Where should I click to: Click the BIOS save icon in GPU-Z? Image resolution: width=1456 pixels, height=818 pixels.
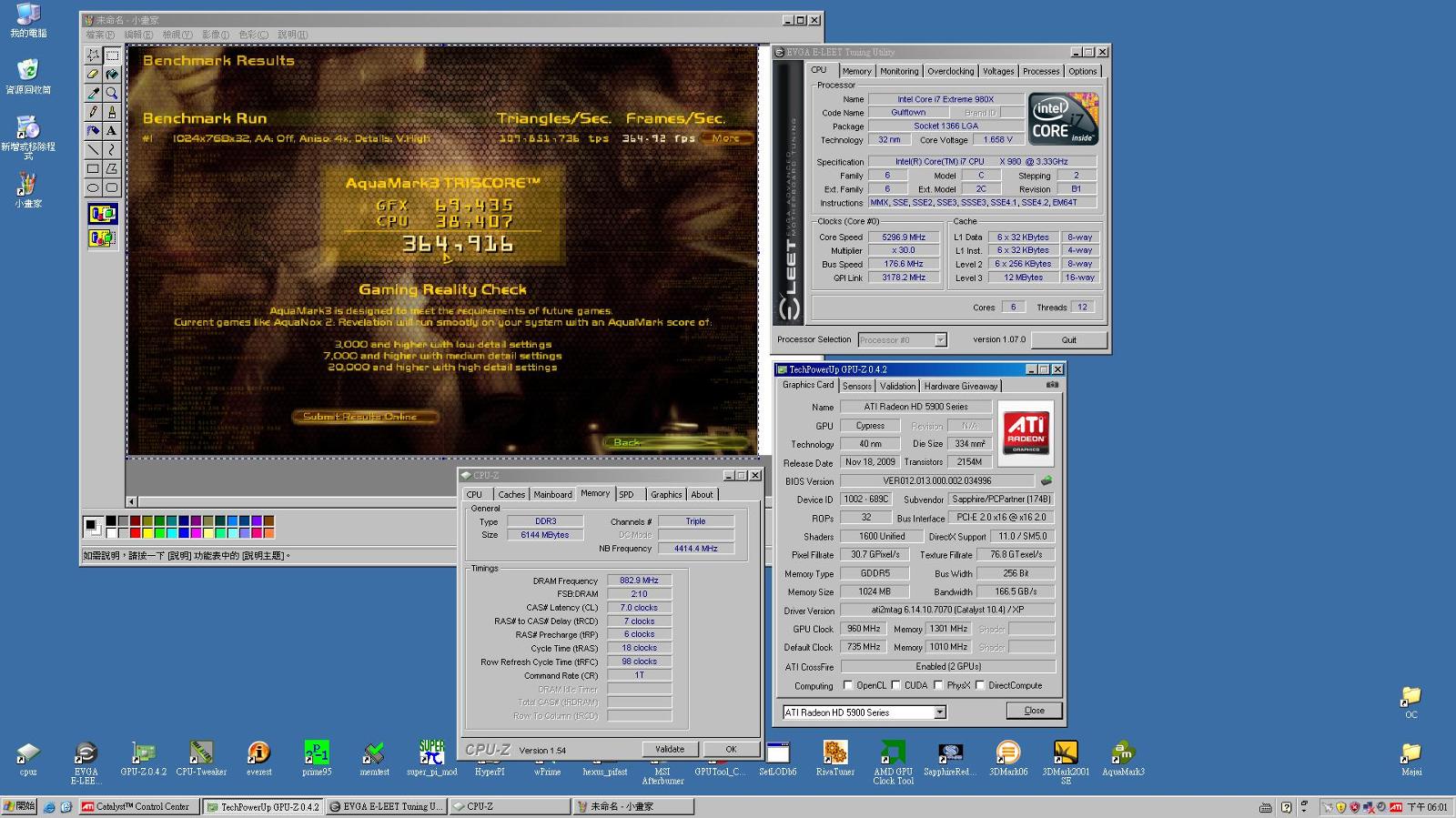(1046, 480)
